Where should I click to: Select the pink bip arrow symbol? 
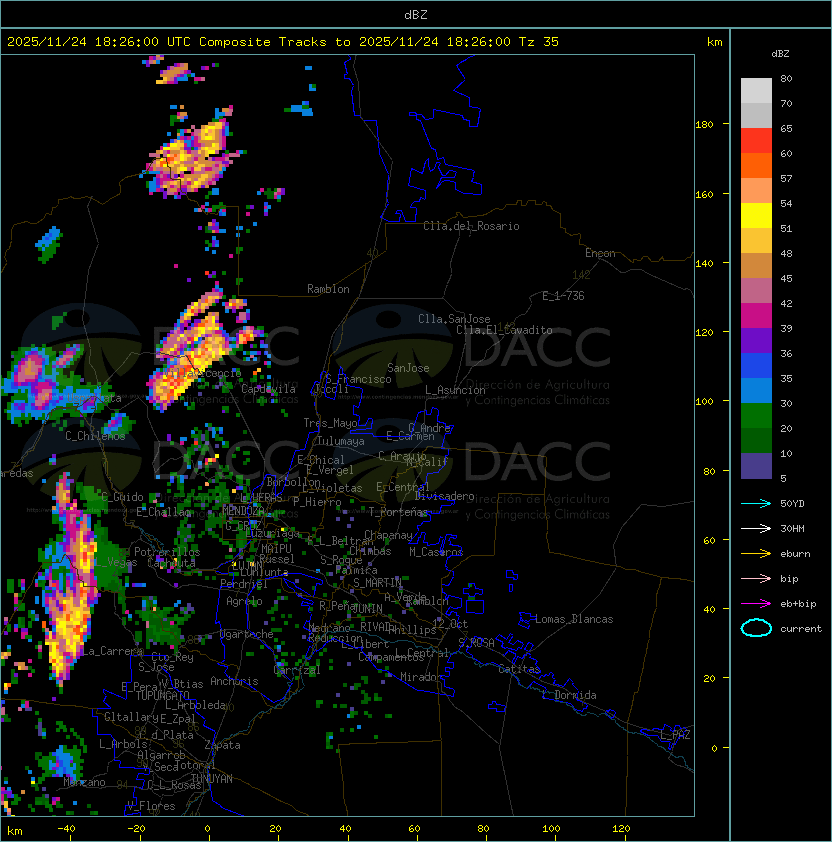[756, 578]
